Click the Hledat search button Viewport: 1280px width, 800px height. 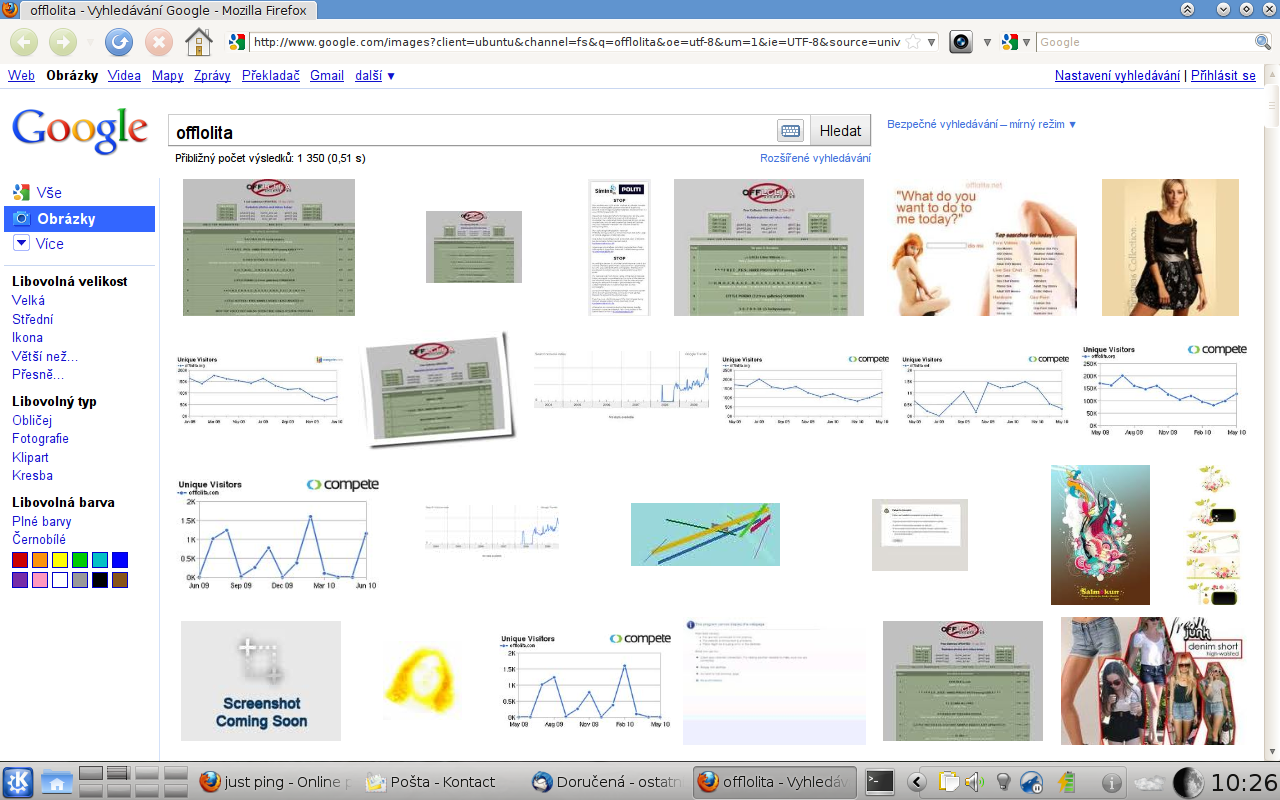pos(840,131)
